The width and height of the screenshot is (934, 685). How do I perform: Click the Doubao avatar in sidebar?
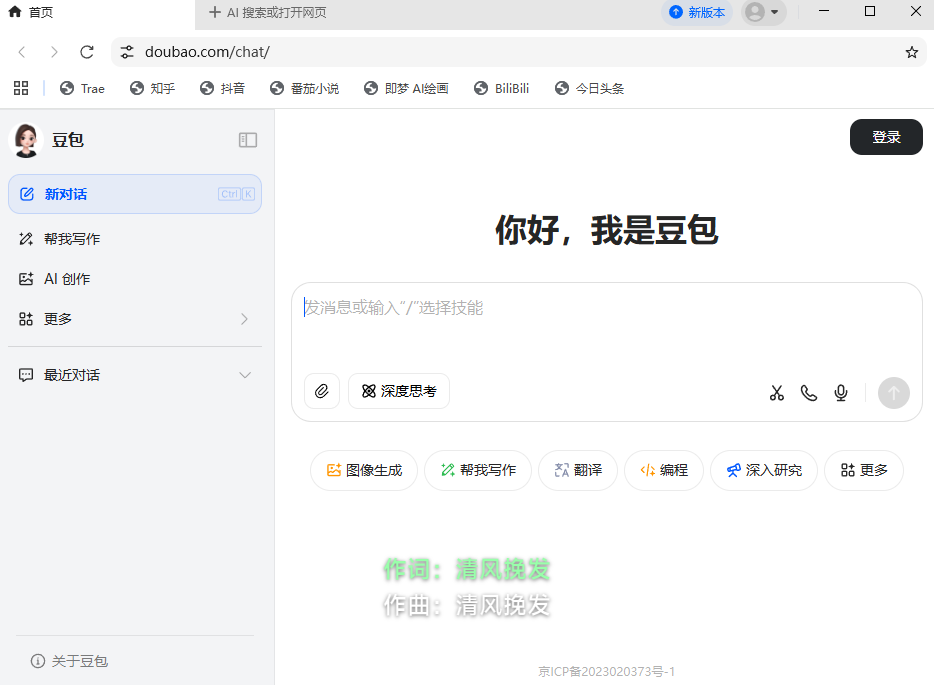click(x=26, y=140)
